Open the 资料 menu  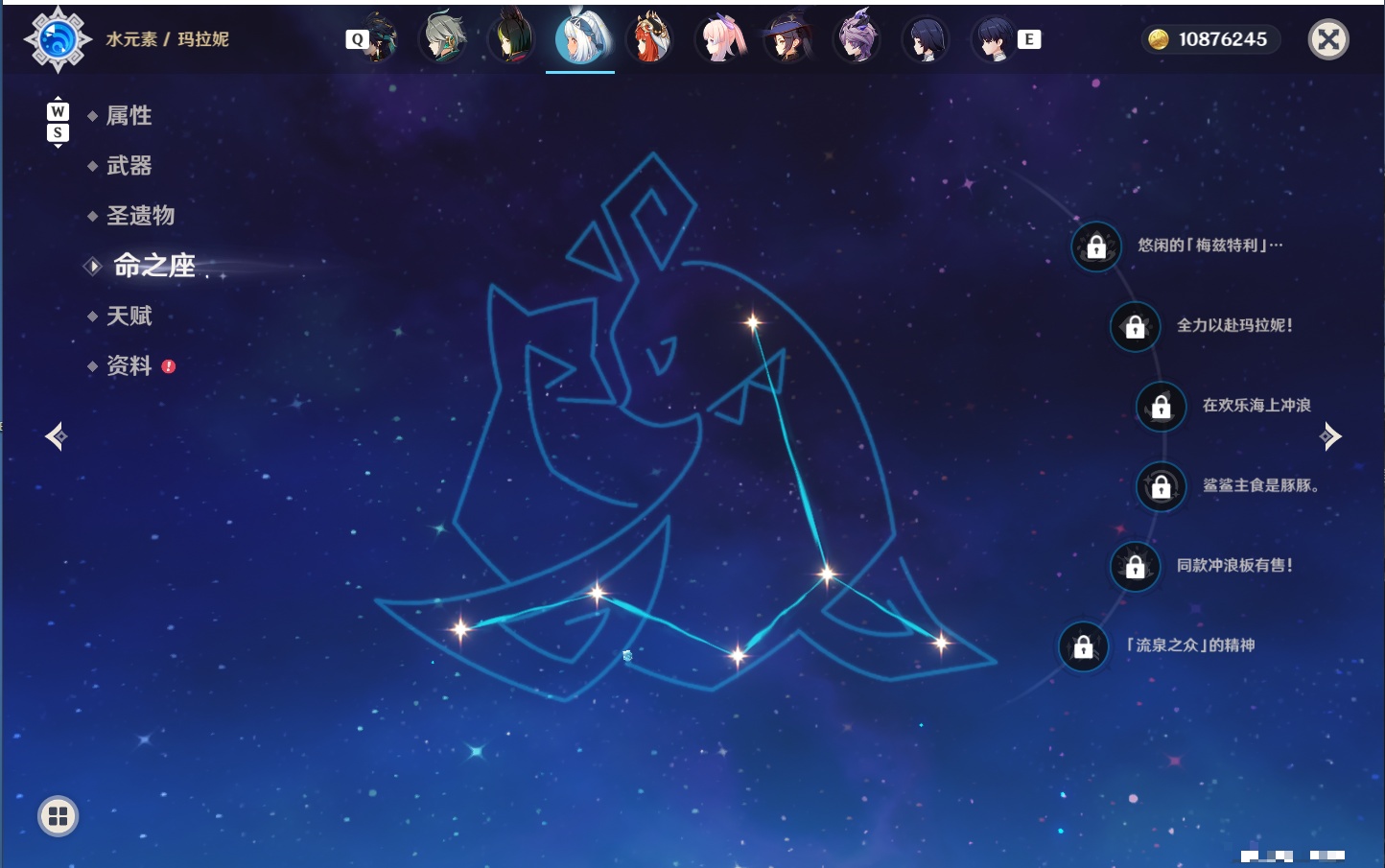[129, 365]
